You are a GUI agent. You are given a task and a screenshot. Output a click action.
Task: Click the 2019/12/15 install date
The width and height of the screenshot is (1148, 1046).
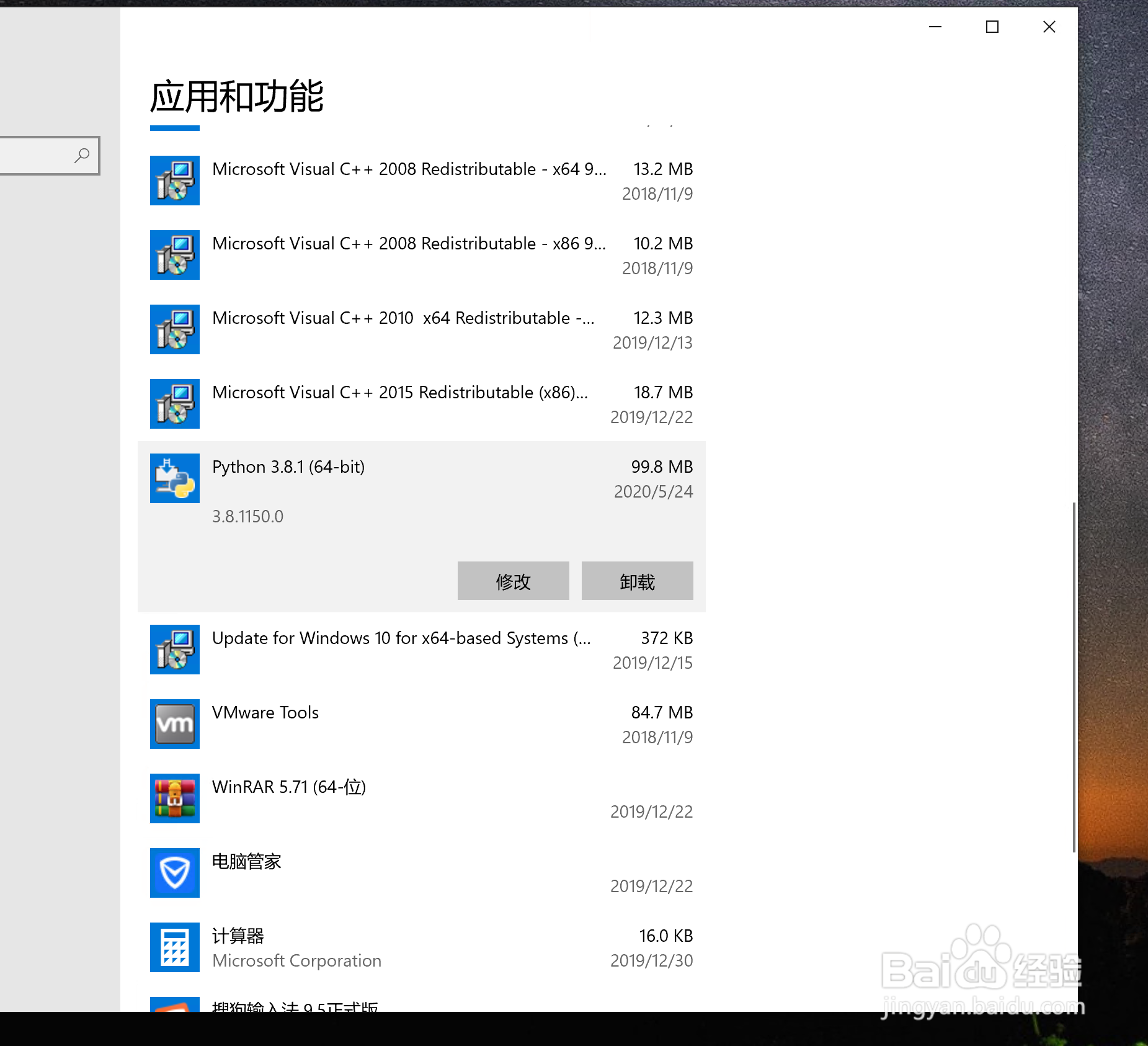[652, 663]
